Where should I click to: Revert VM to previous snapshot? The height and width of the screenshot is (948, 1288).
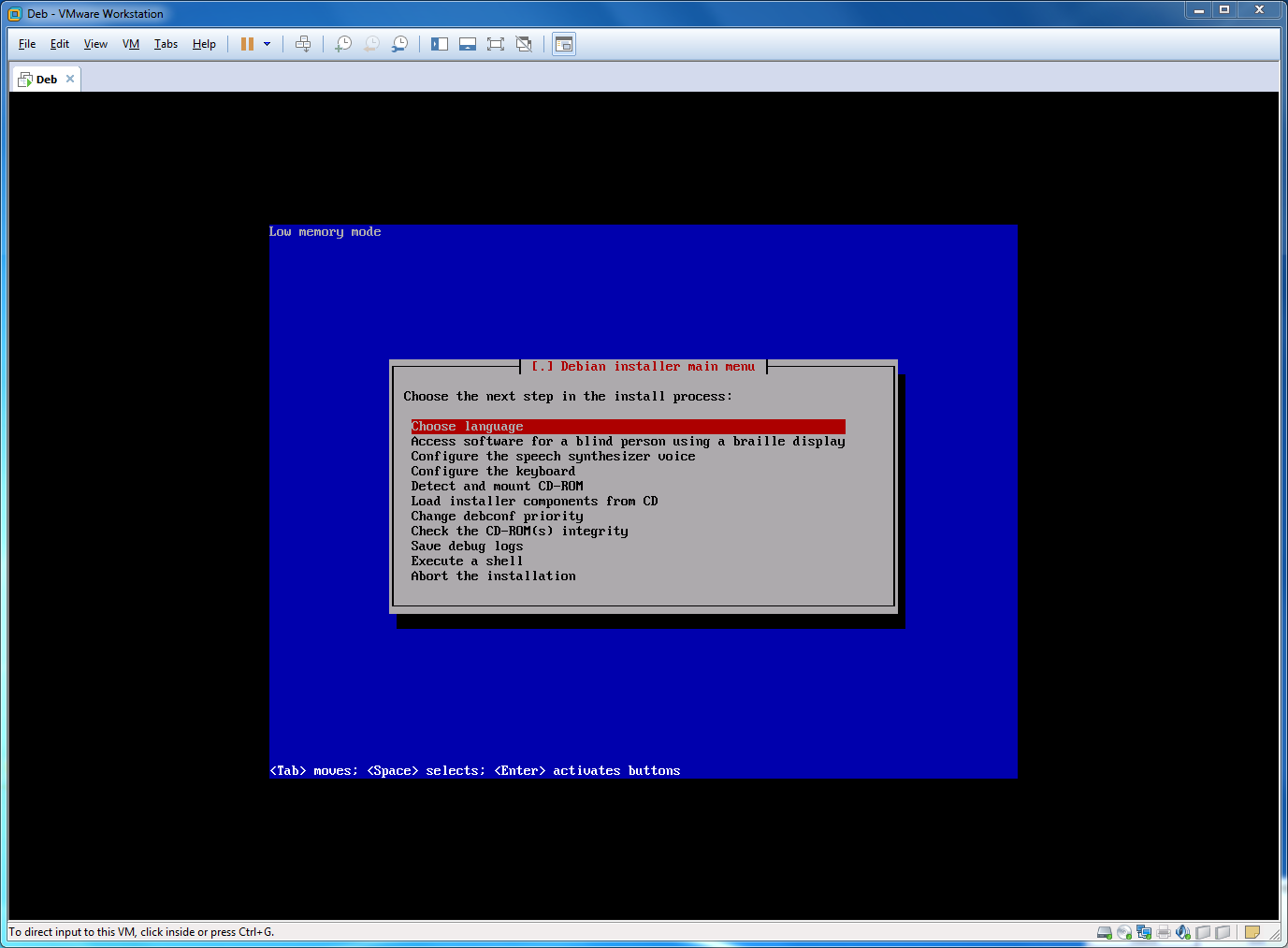coord(371,44)
